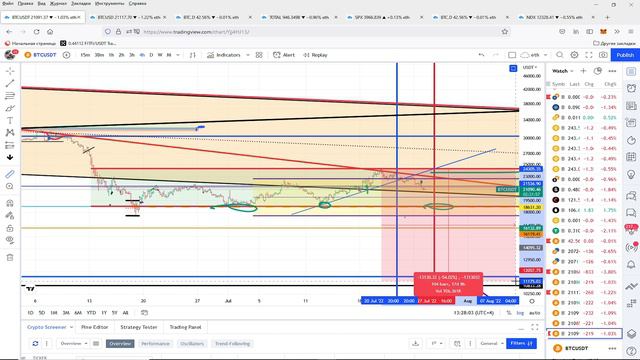Open the BTCUSDT symbol search
Screen dimensions: 640x360
point(40,55)
